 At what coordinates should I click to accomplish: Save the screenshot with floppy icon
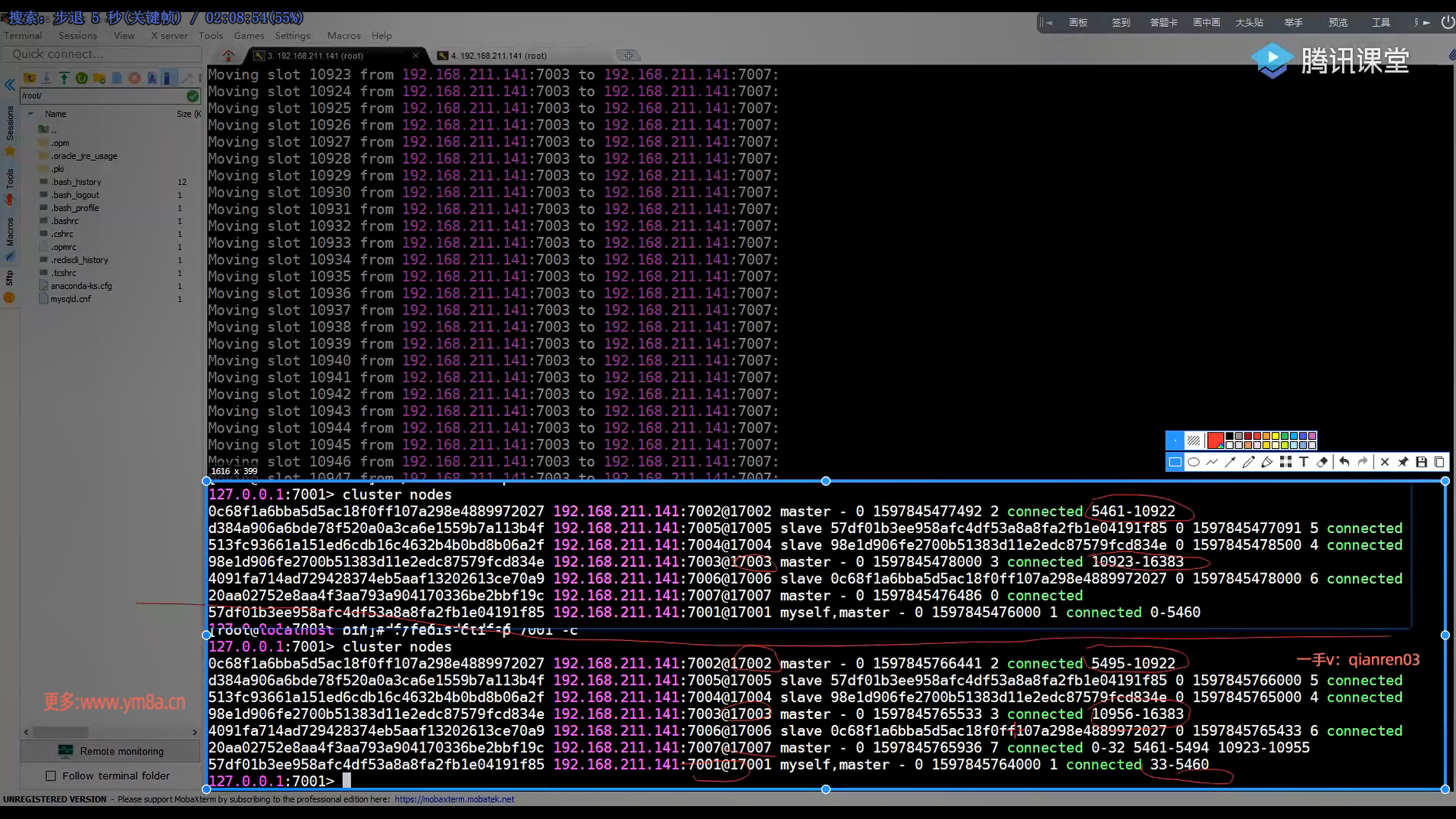coord(1421,462)
